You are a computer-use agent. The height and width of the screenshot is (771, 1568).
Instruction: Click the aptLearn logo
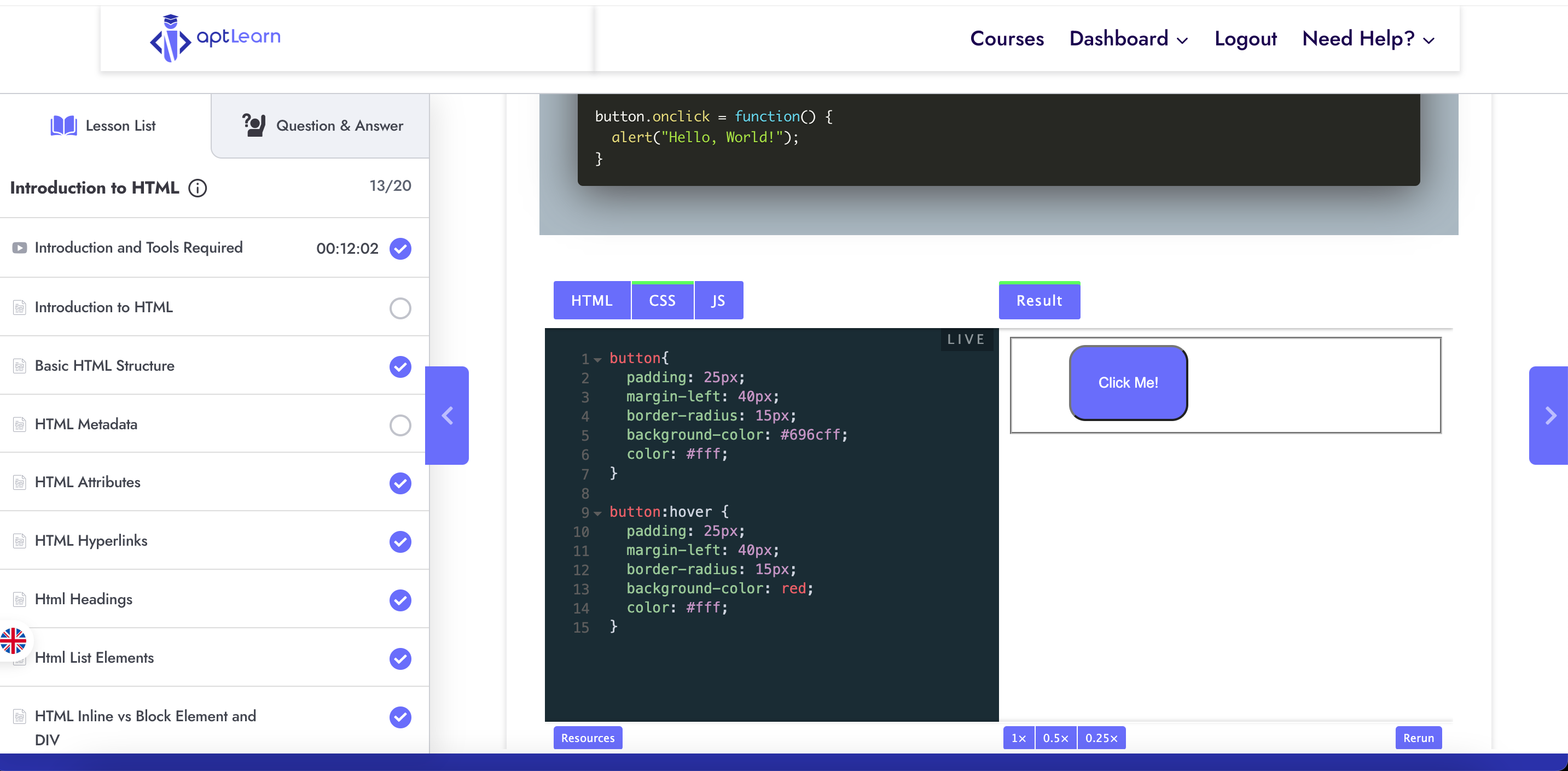(215, 38)
